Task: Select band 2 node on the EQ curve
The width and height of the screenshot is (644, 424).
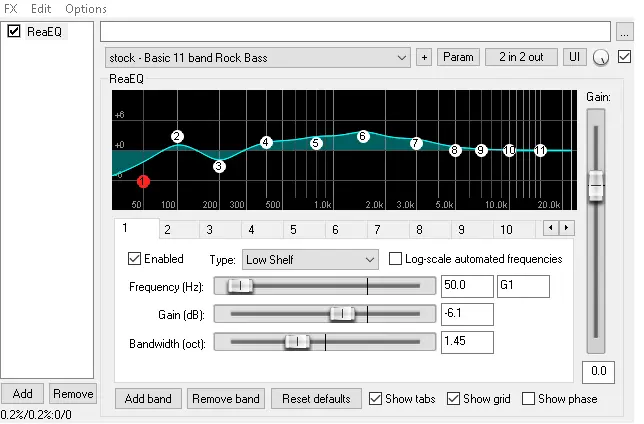Action: click(x=177, y=136)
